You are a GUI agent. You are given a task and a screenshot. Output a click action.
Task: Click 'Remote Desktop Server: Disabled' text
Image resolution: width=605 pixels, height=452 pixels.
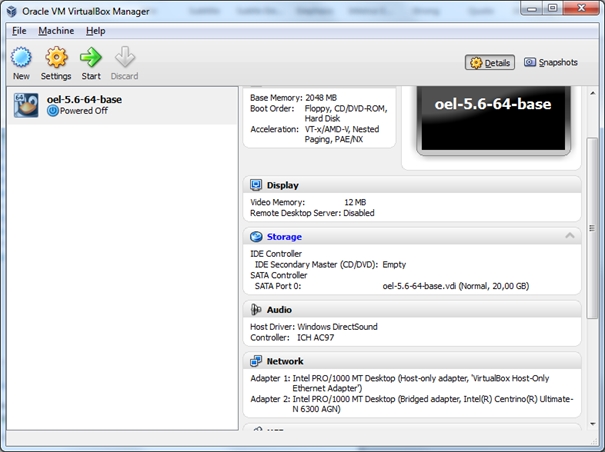312,213
